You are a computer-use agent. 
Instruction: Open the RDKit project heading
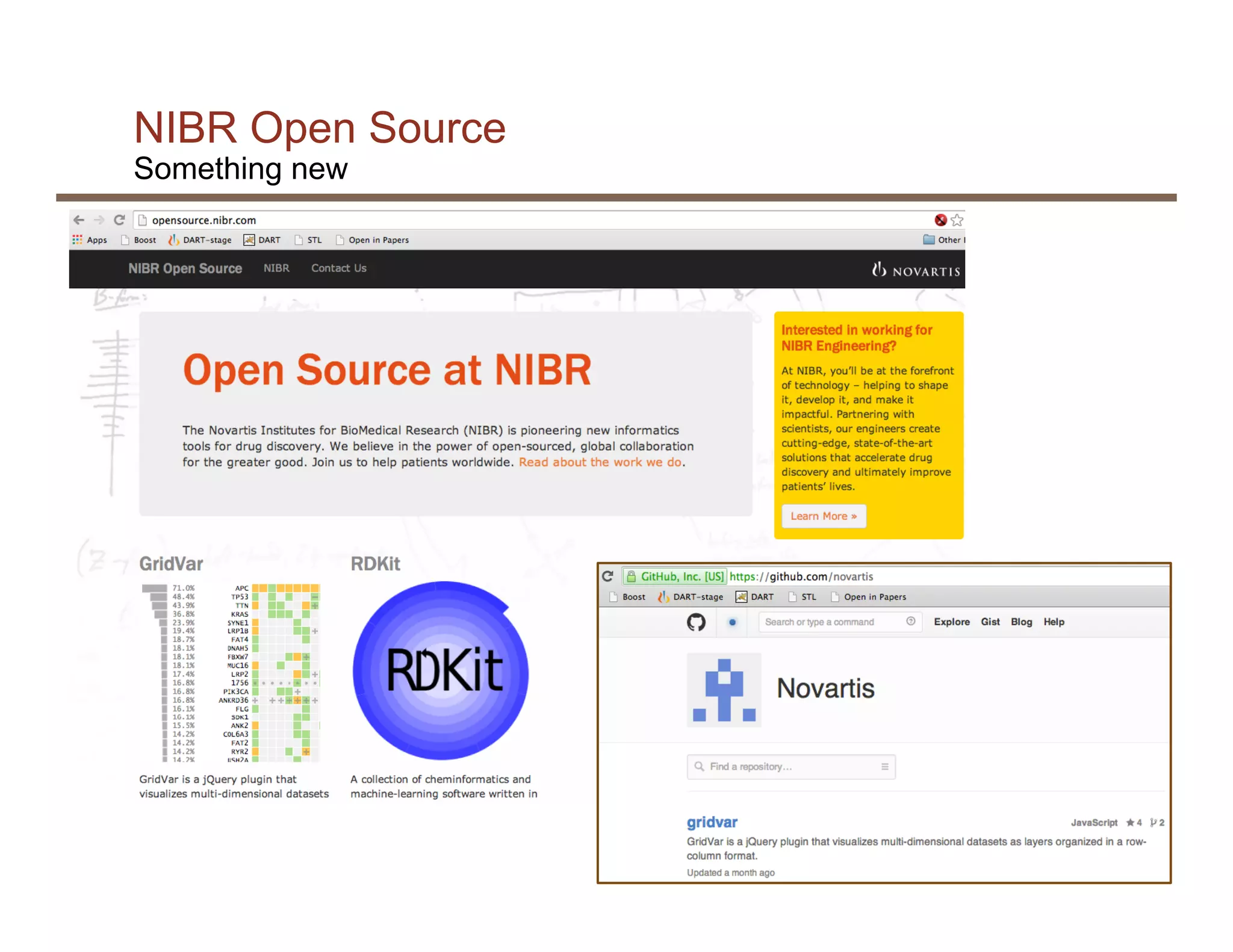tap(376, 564)
